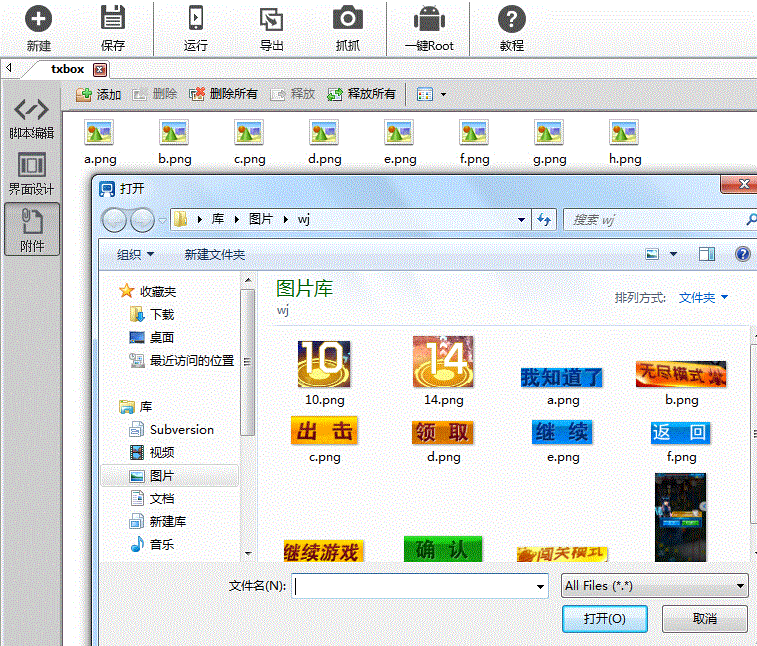The image size is (757, 646).
Task: Click the blue help icon in the dialog
Action: point(743,254)
